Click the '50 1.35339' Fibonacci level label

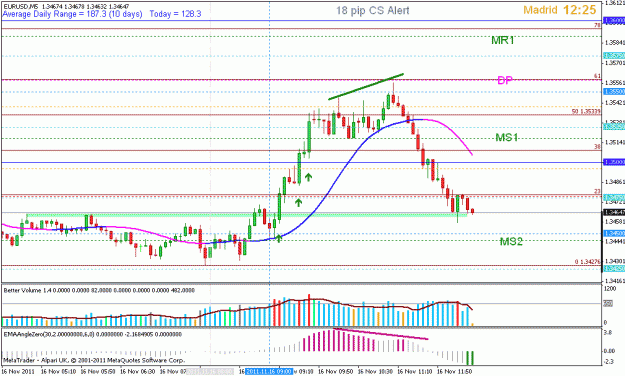point(586,111)
